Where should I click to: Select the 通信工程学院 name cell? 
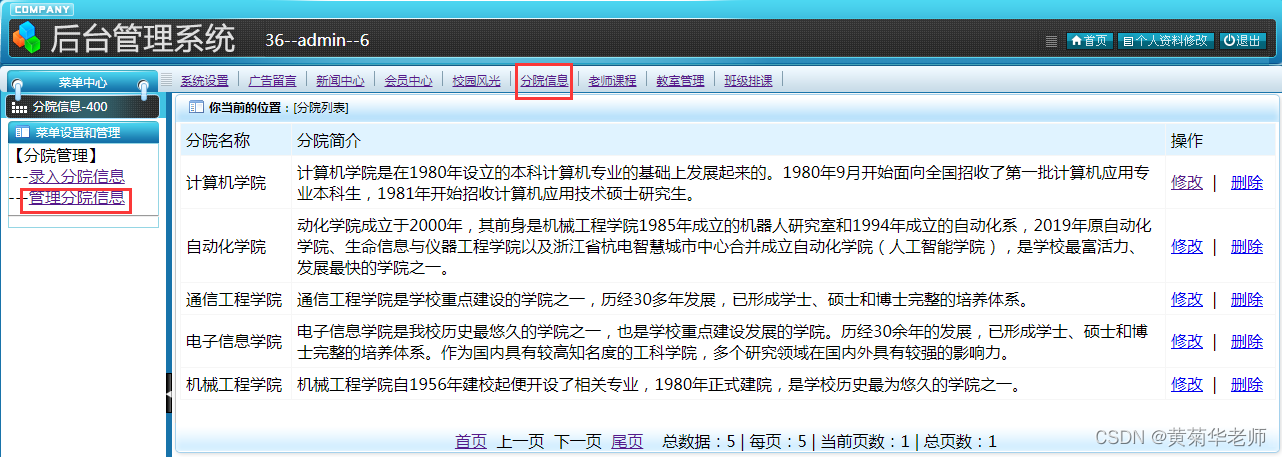[x=235, y=299]
